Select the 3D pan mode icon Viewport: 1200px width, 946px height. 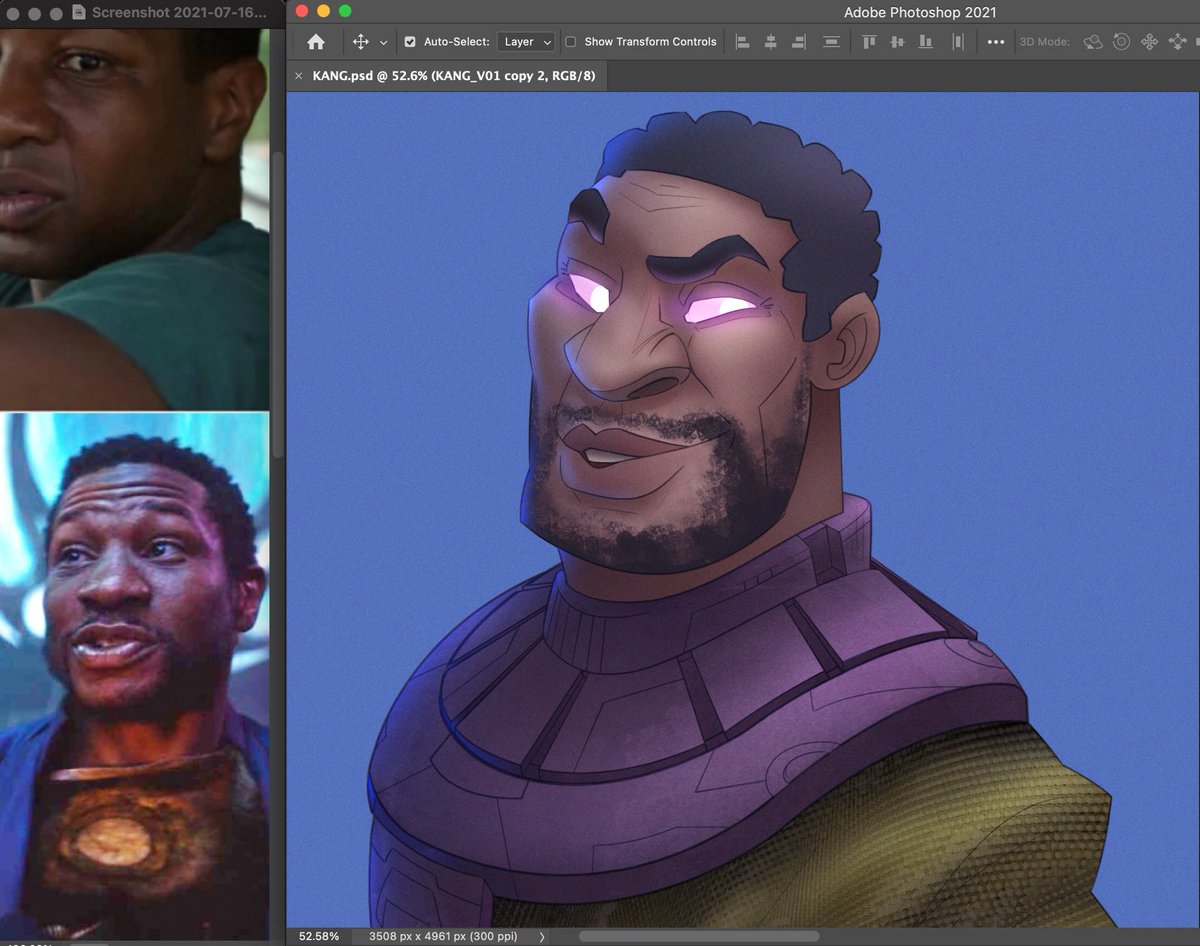[1149, 42]
